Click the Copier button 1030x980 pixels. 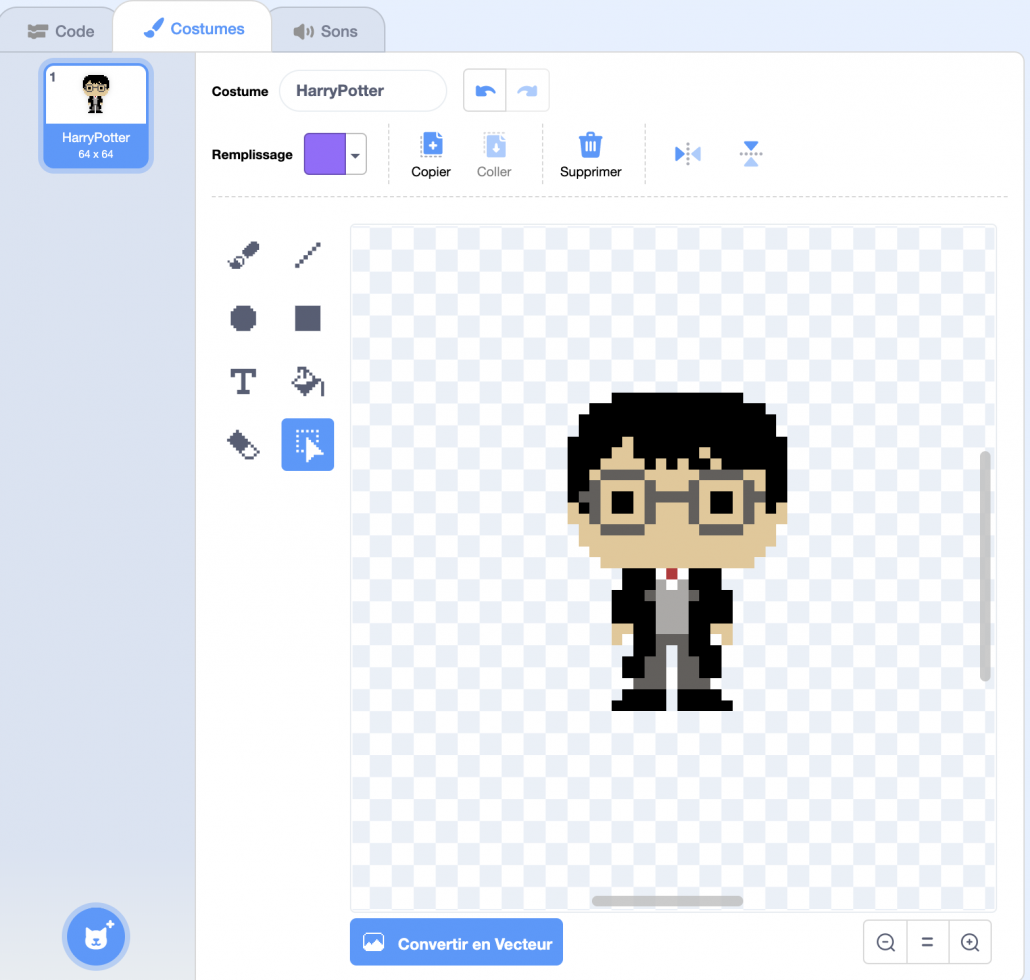pyautogui.click(x=431, y=155)
